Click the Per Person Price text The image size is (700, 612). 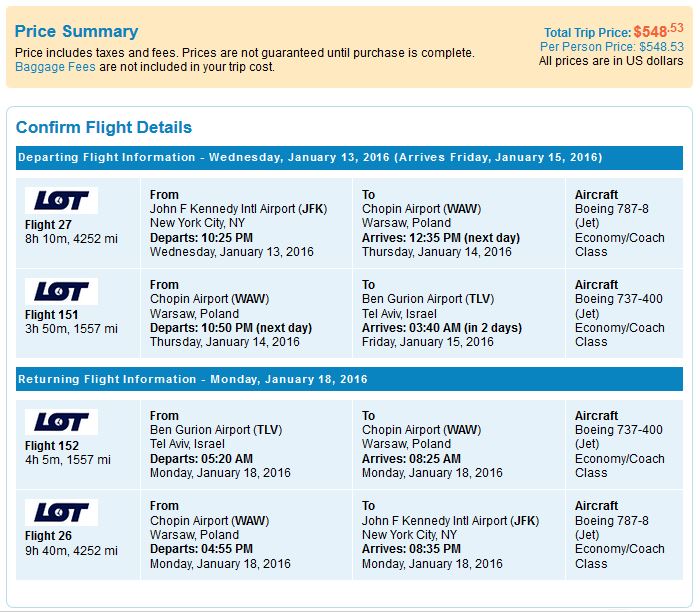coord(612,46)
